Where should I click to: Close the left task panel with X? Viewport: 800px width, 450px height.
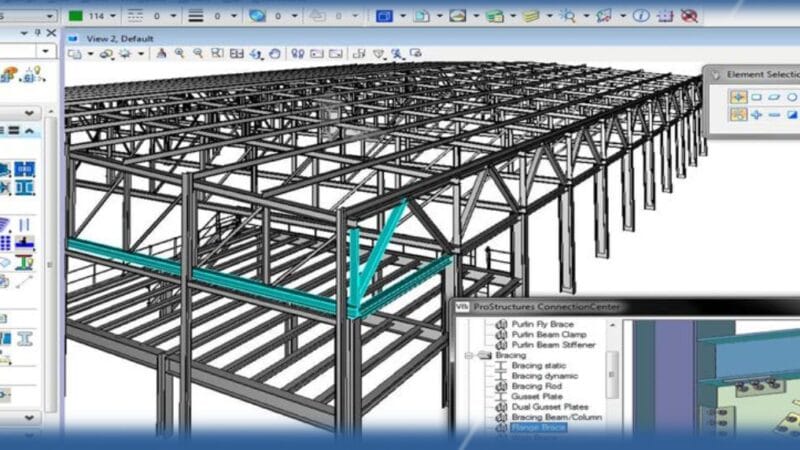click(52, 33)
